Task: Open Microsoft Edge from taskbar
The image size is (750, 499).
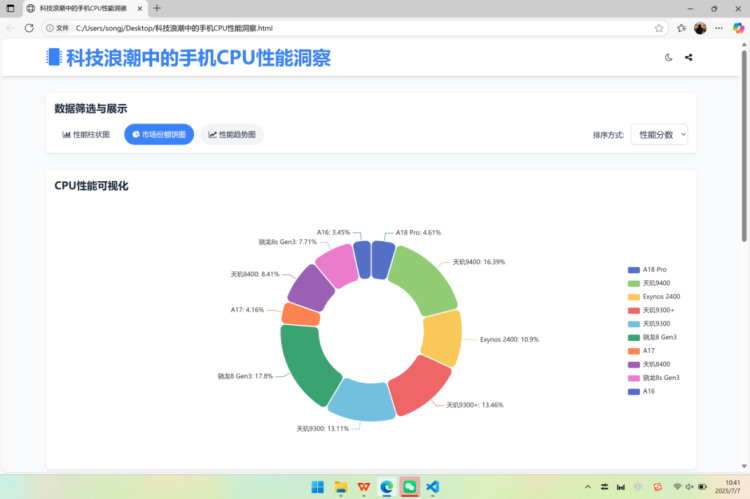Action: [386, 487]
